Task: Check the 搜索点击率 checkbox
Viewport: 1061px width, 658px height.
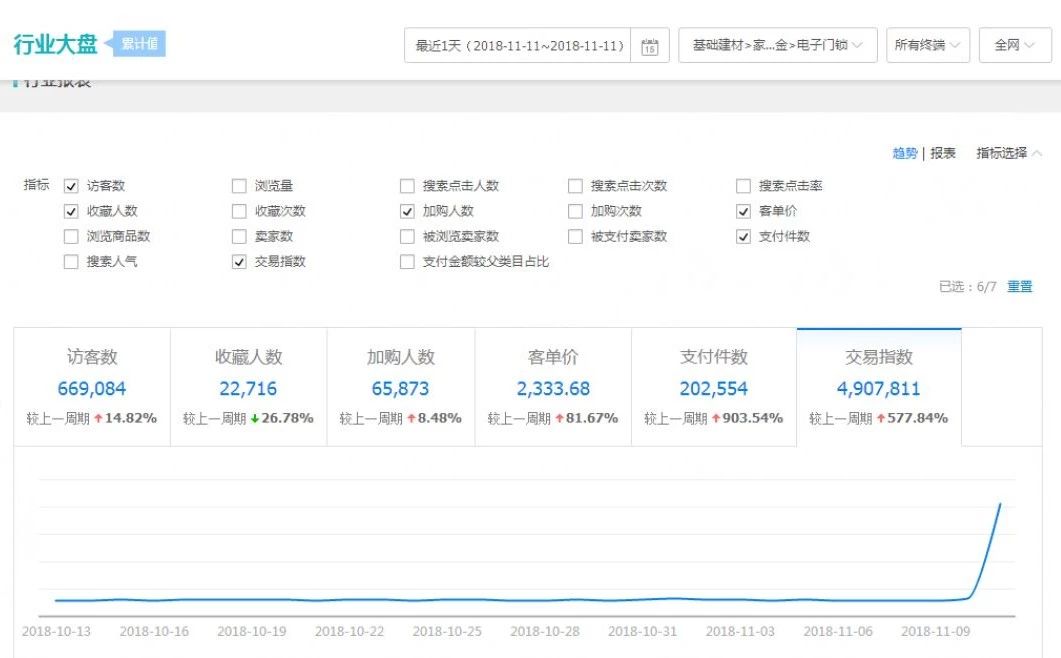Action: [x=743, y=185]
